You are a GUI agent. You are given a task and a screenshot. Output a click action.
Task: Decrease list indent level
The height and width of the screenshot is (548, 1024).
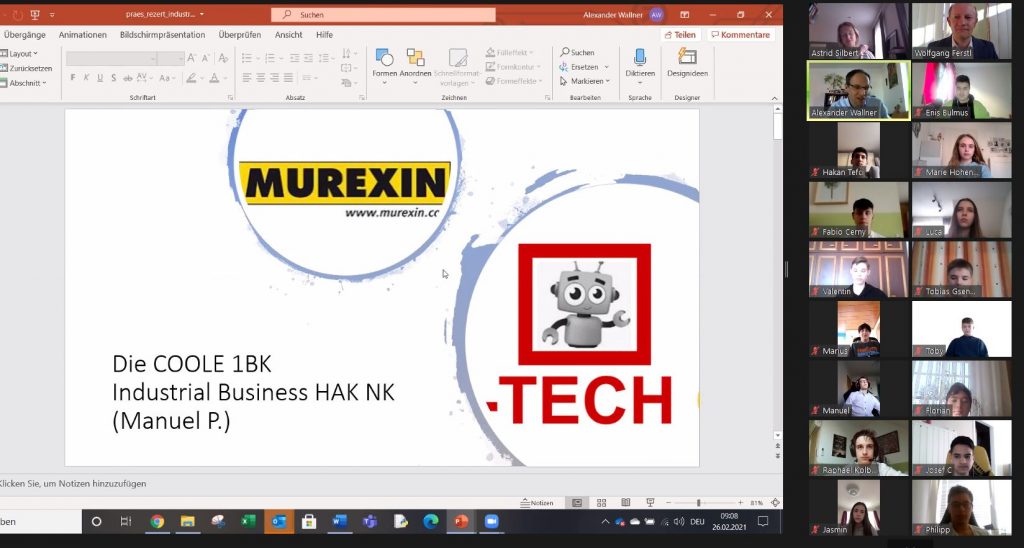(x=295, y=58)
